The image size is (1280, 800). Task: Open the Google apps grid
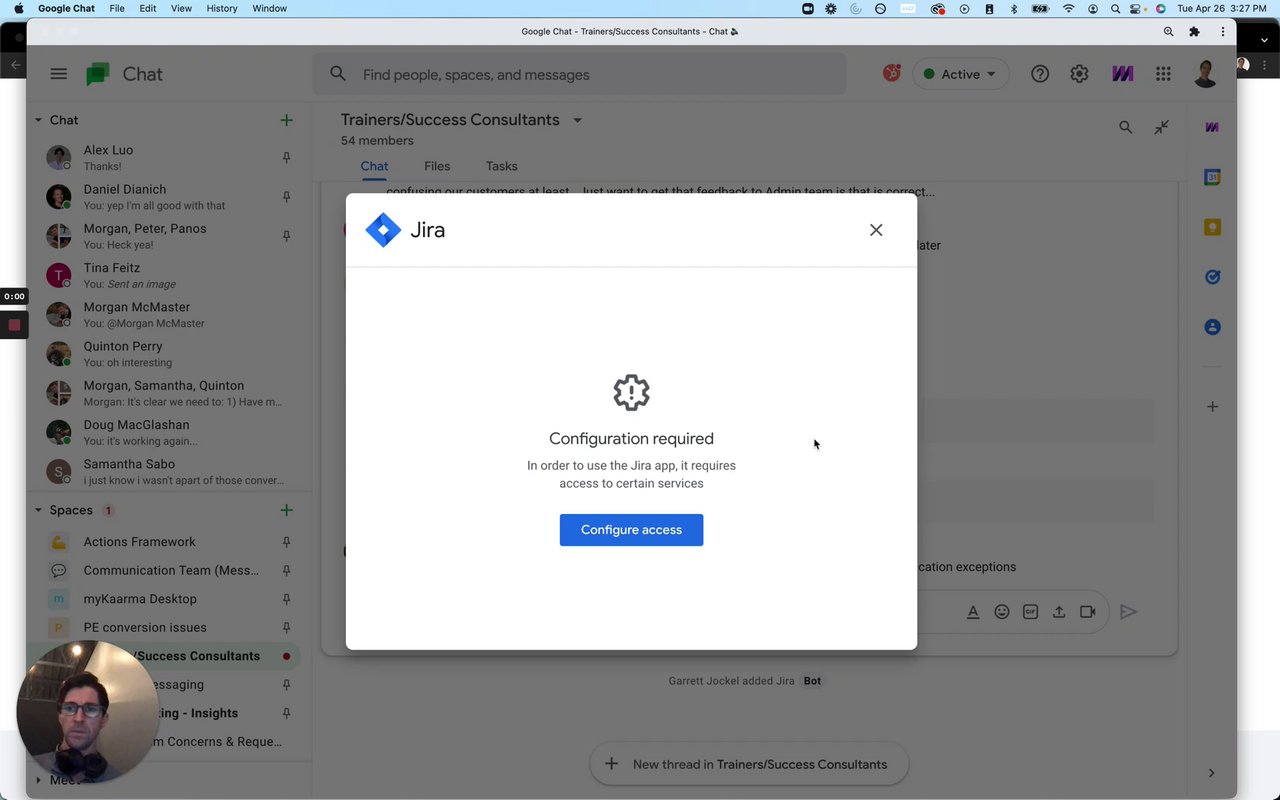tap(1163, 74)
